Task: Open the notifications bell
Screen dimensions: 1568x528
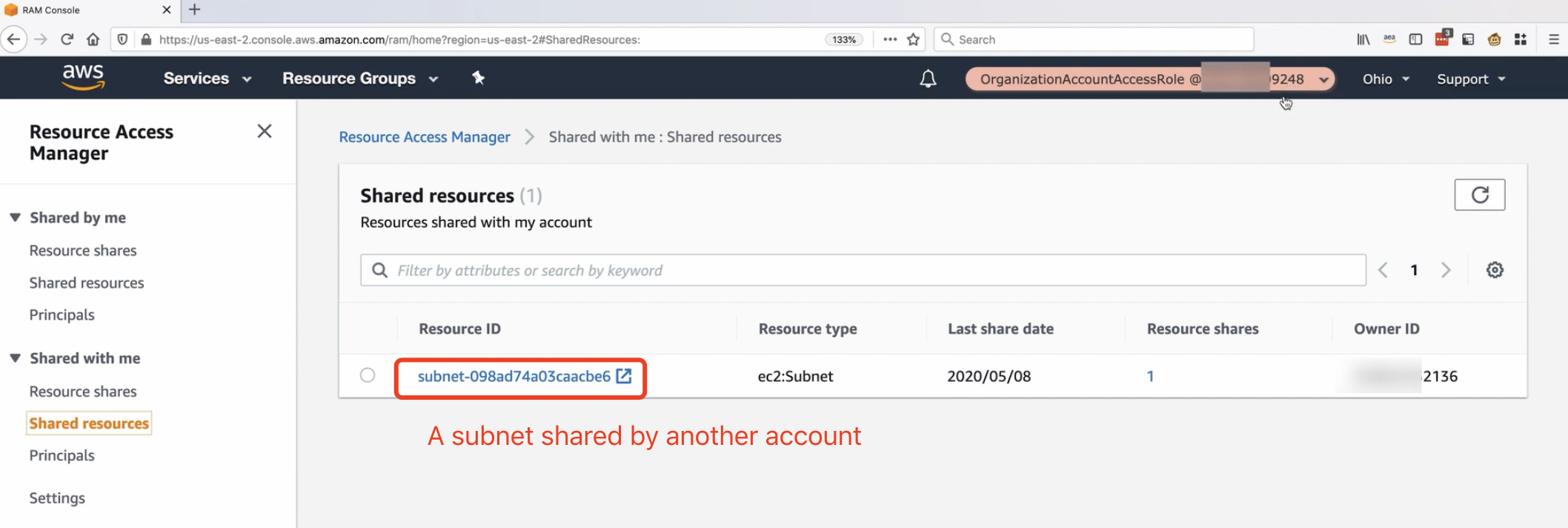Action: coord(928,79)
